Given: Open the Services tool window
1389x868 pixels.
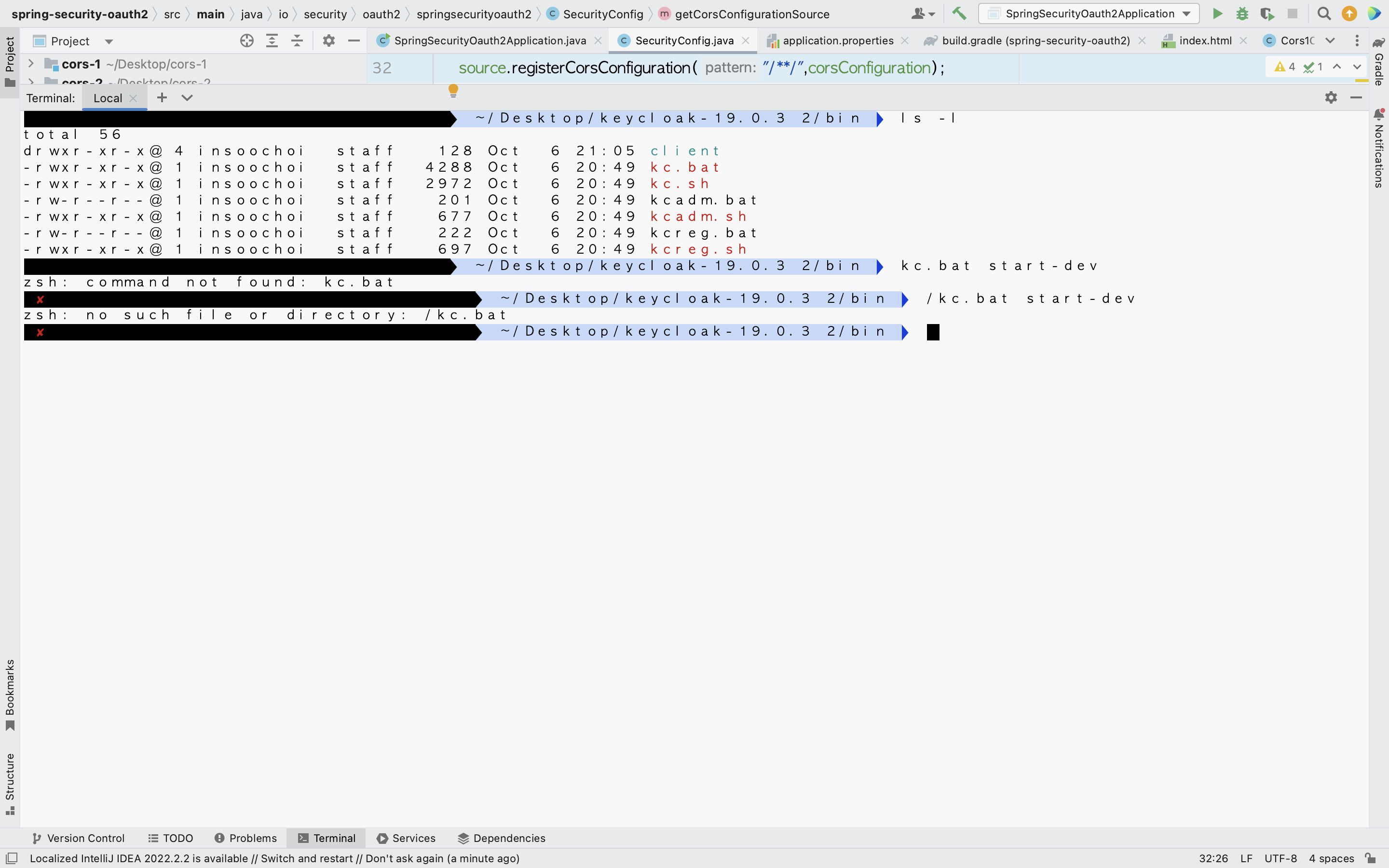Looking at the screenshot, I should (407, 838).
